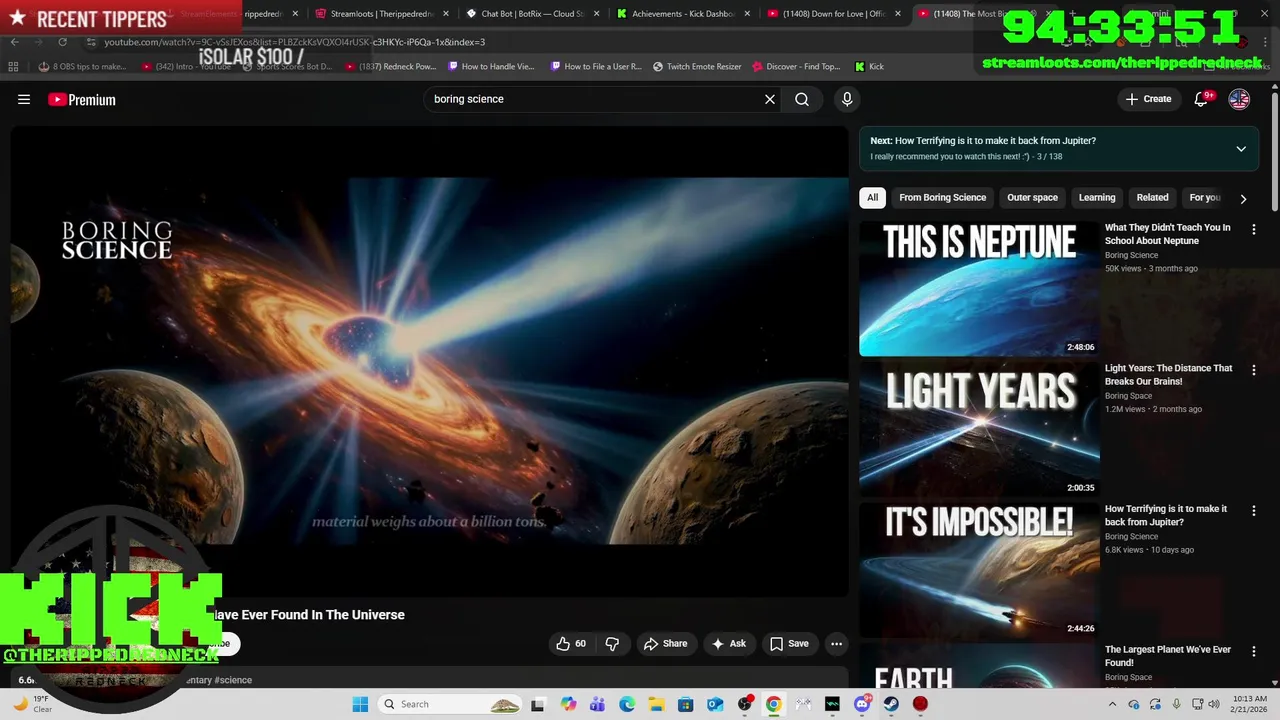Image resolution: width=1280 pixels, height=720 pixels.
Task: Open How Terrifying back from Jupiter title
Action: [1165, 515]
